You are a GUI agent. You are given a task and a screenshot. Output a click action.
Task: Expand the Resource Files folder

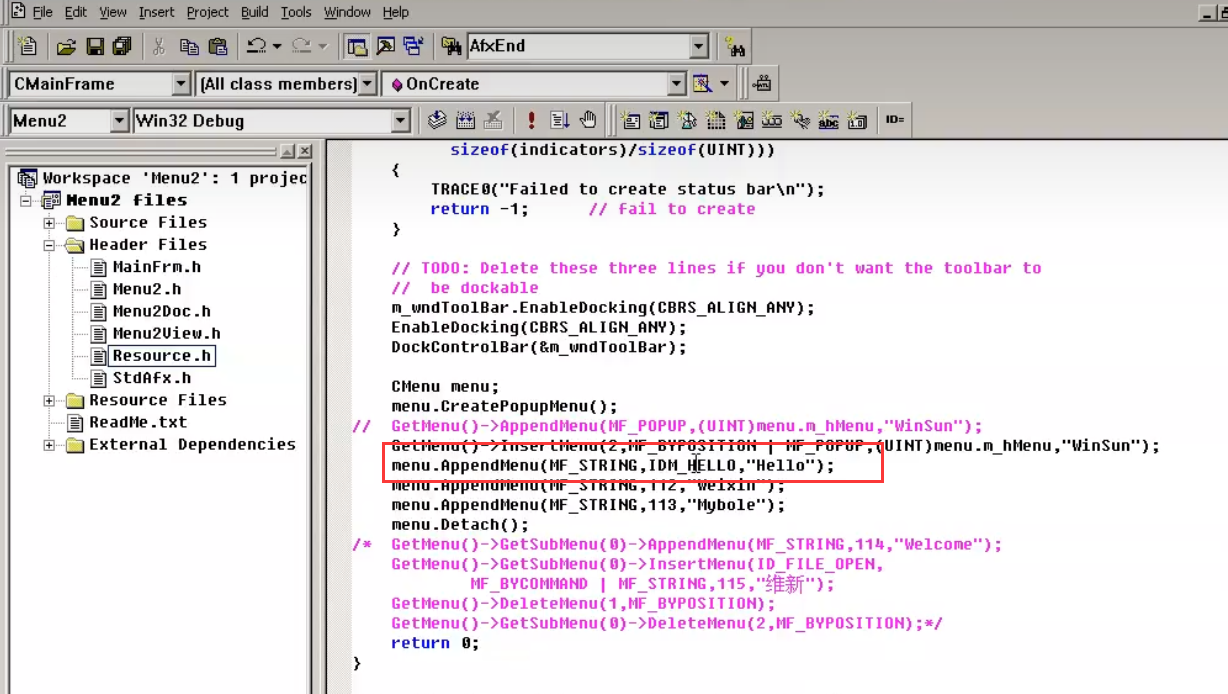point(49,400)
